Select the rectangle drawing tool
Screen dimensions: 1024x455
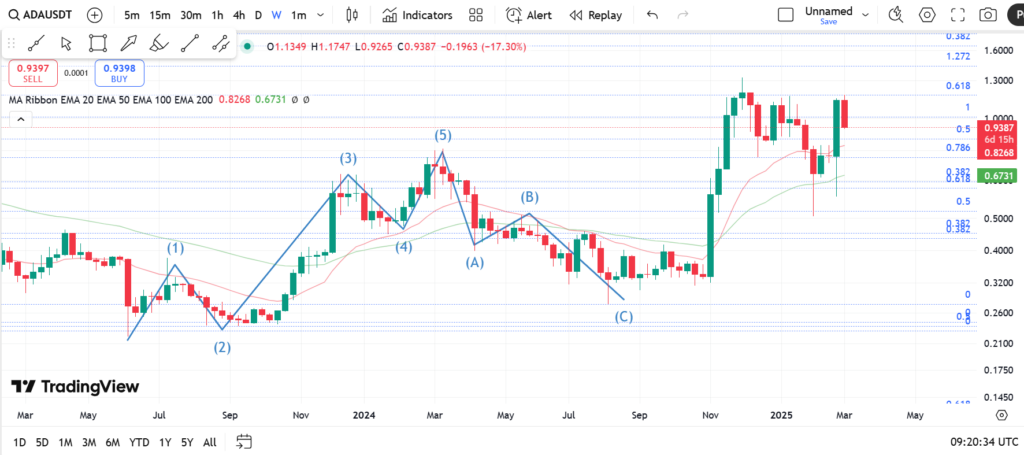[x=97, y=43]
